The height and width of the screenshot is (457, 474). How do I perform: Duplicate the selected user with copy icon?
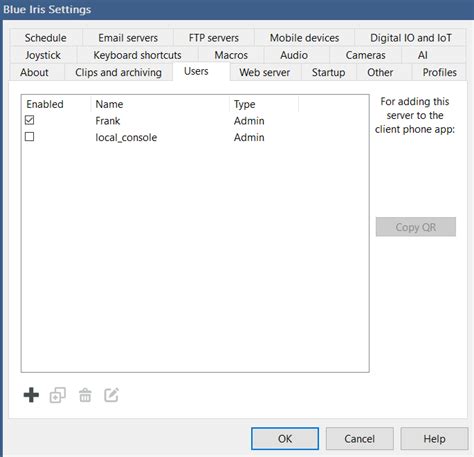58,395
